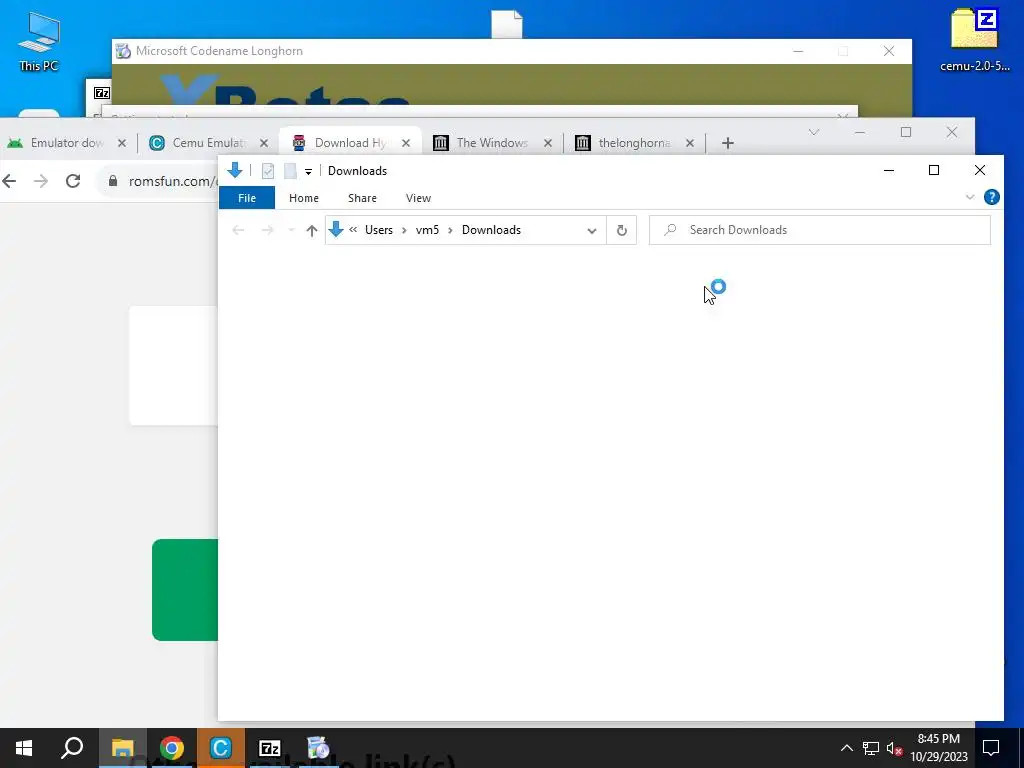Open the Windows Start menu
The height and width of the screenshot is (768, 1024).
(24, 748)
